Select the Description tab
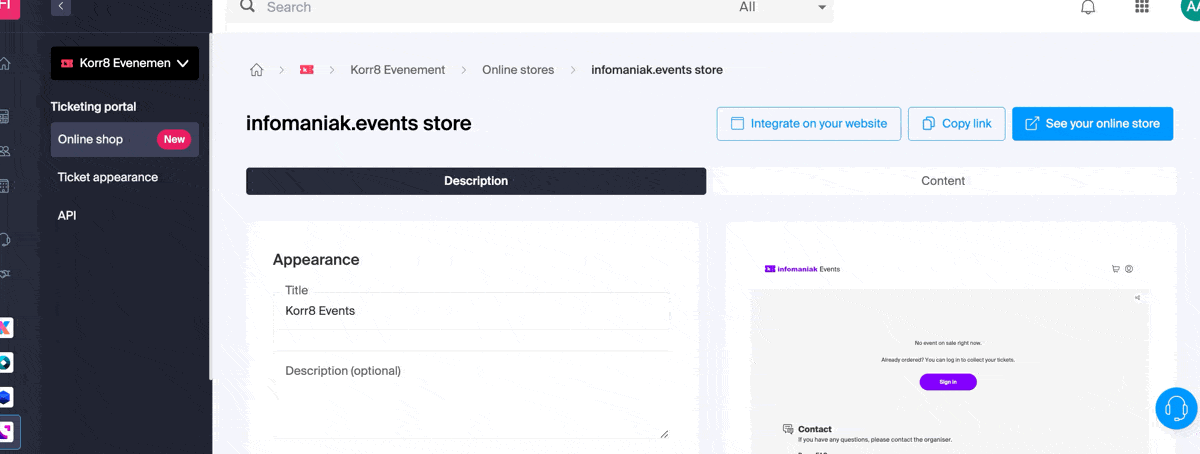 (476, 181)
